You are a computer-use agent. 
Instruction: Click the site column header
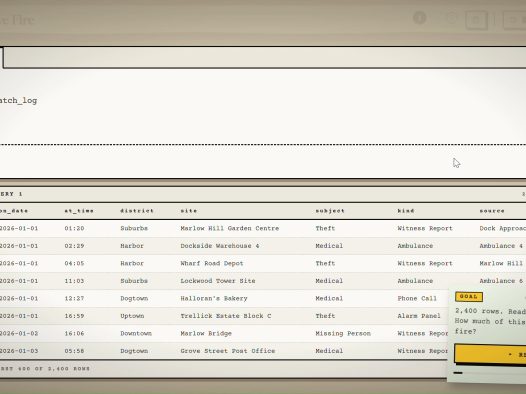[x=189, y=211]
